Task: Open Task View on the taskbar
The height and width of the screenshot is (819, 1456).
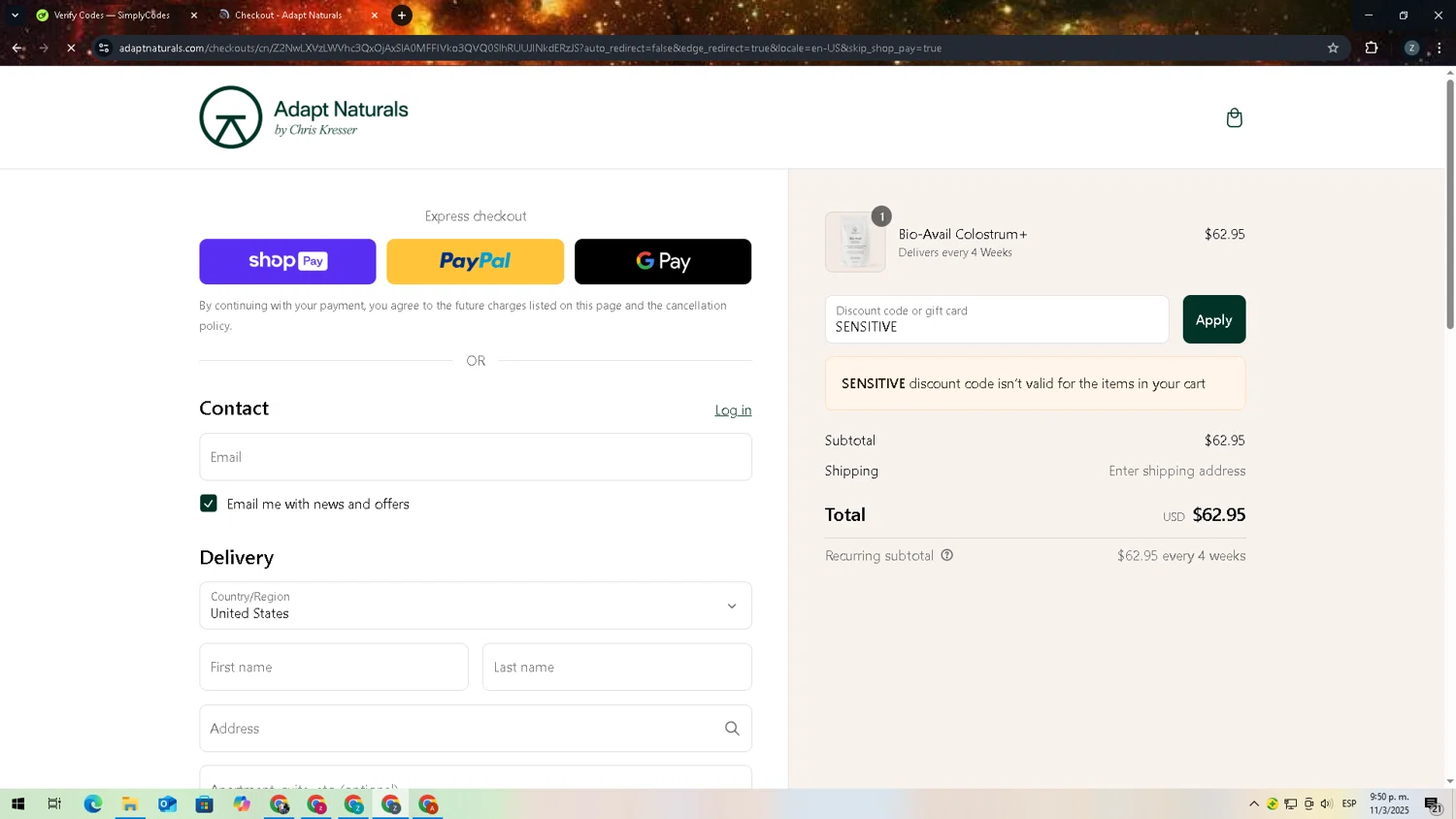Action: 54,803
